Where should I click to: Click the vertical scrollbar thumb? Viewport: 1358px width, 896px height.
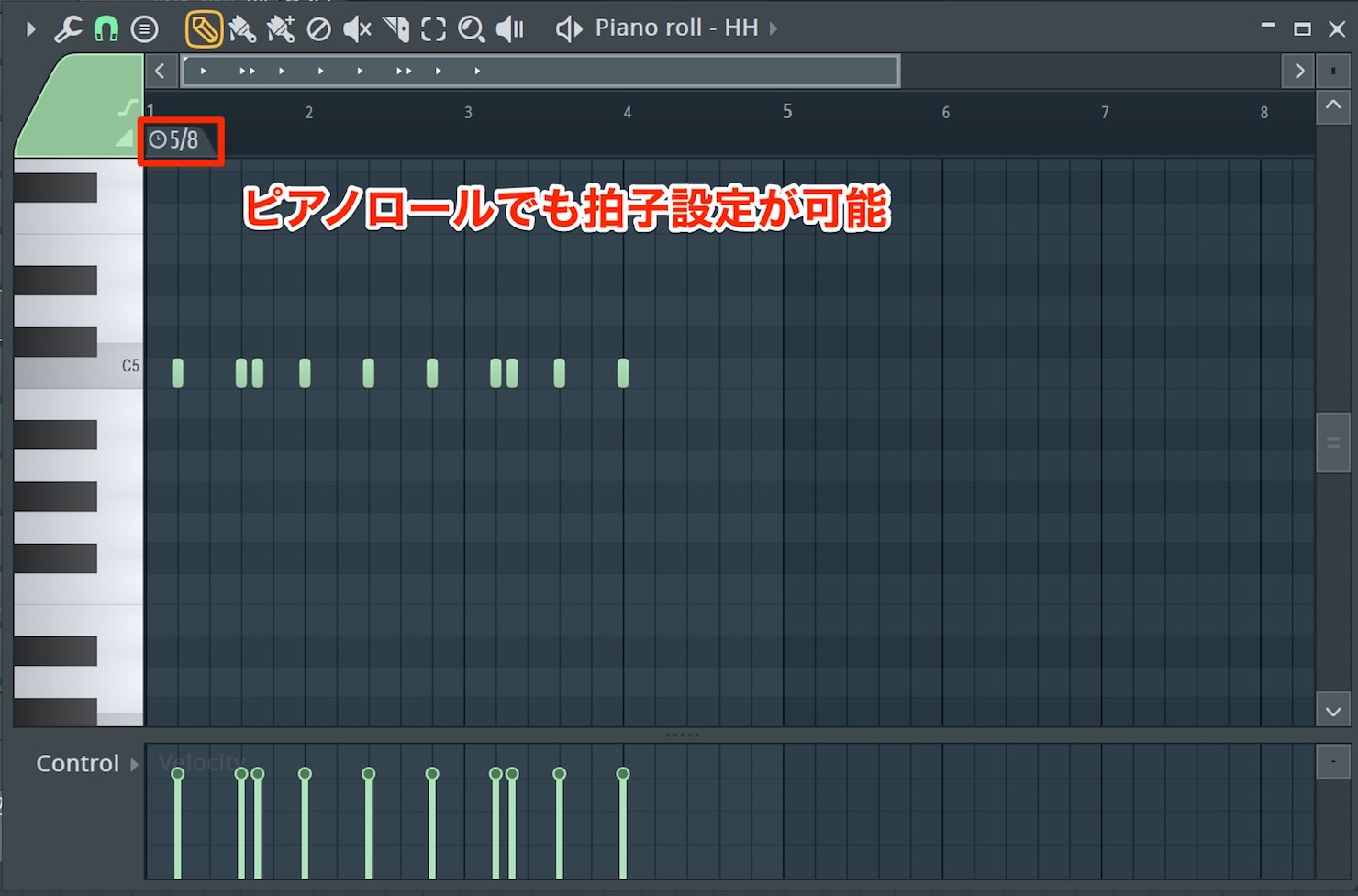[1333, 443]
